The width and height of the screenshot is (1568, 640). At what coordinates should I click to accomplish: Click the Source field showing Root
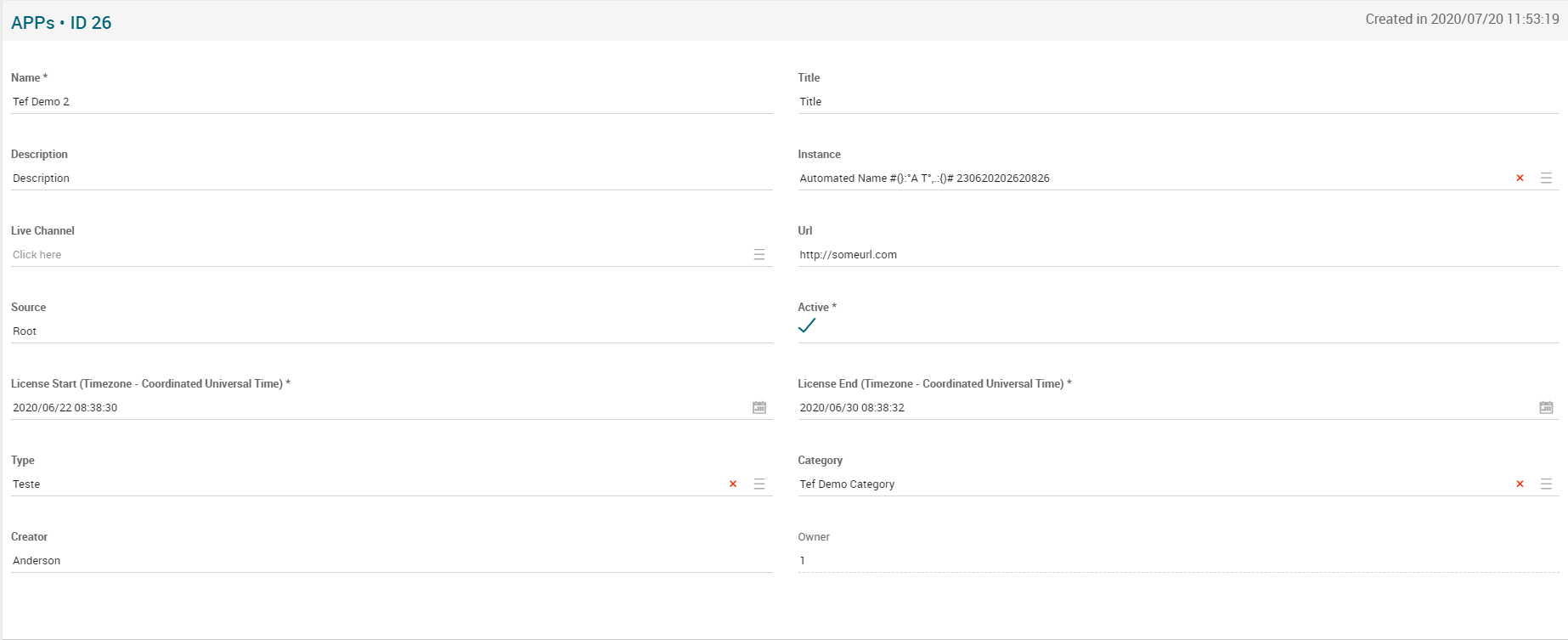click(x=391, y=331)
